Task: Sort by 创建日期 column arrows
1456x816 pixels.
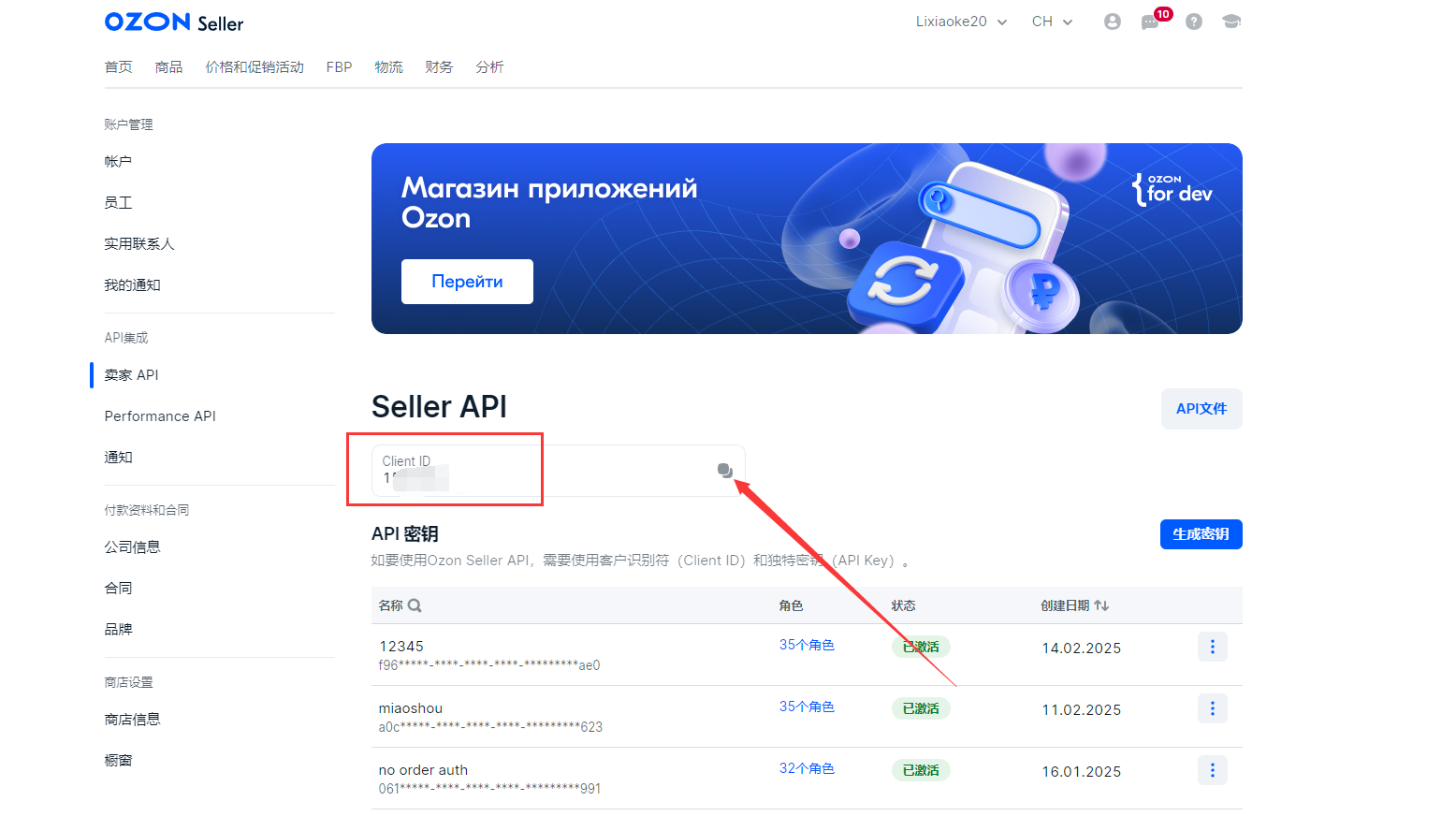Action: pos(1101,605)
